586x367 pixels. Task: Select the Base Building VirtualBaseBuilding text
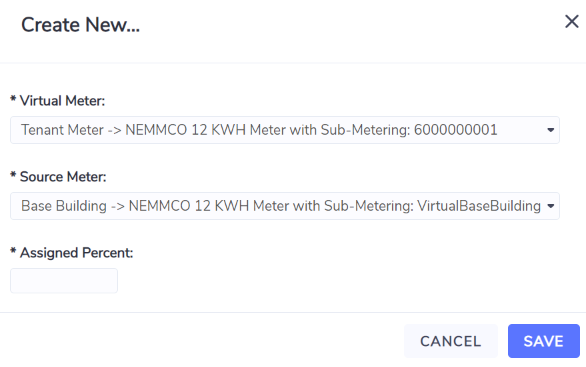[x=281, y=206]
